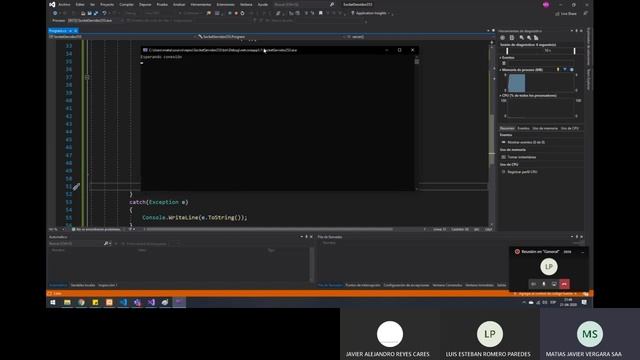This screenshot has height=360, width=640.
Task: Click the screwdriver quick action icon at line 51
Action: click(76, 187)
